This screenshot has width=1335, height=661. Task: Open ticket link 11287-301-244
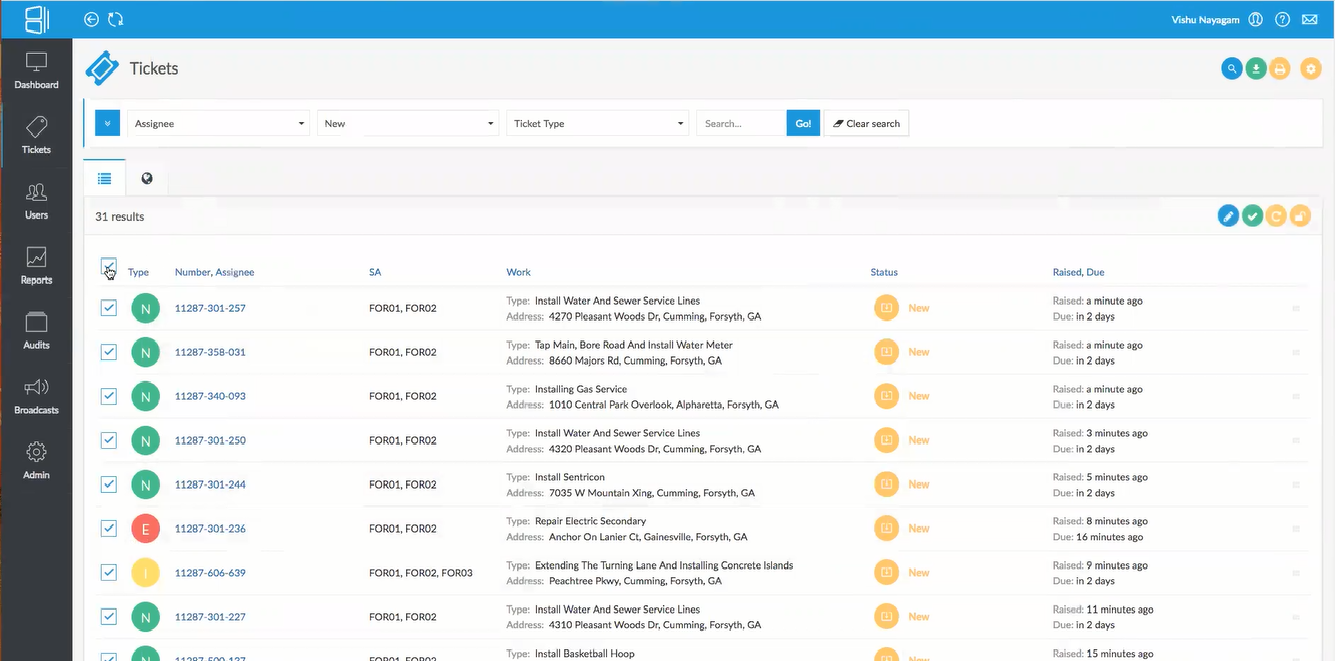point(210,484)
